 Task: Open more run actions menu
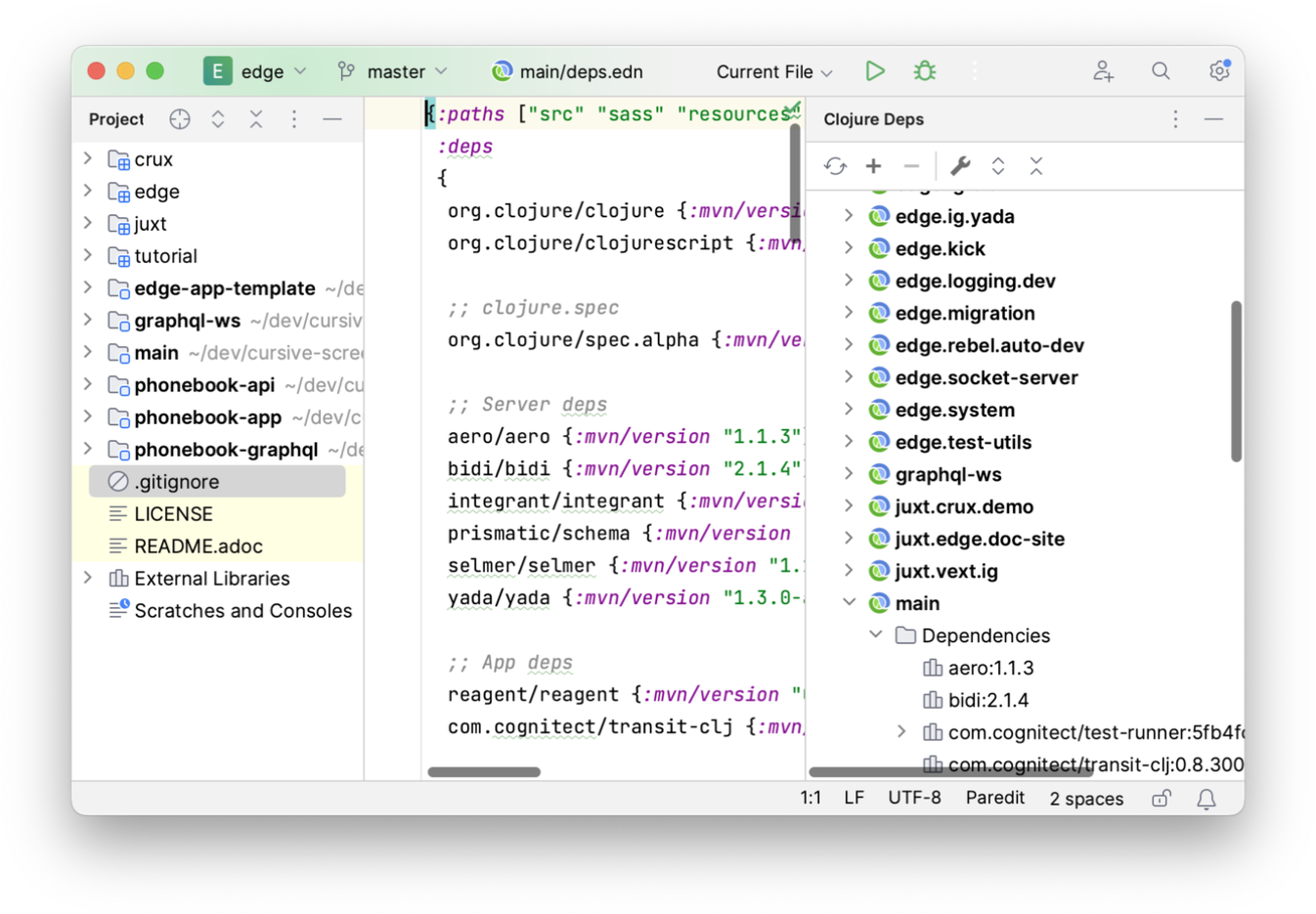pyautogui.click(x=975, y=71)
